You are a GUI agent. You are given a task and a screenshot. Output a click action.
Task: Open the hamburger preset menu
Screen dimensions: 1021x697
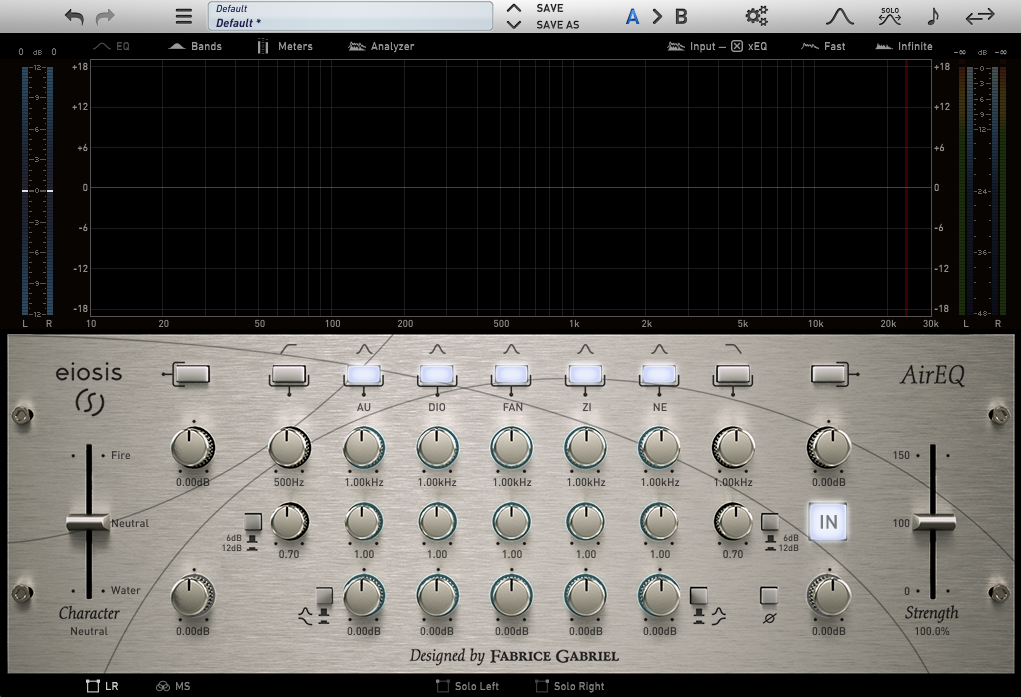pyautogui.click(x=184, y=16)
